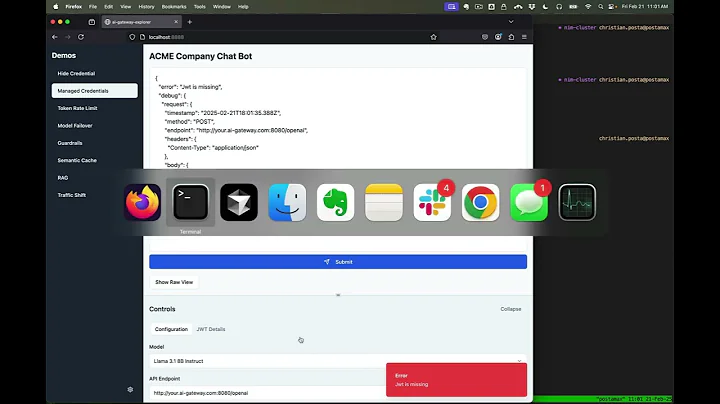Open the File menu
This screenshot has height=404, width=720.
(93, 6)
